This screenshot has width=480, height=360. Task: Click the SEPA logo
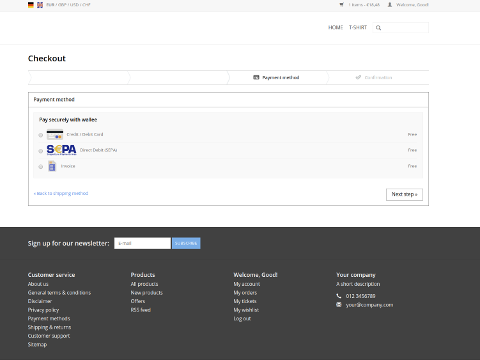pyautogui.click(x=61, y=150)
